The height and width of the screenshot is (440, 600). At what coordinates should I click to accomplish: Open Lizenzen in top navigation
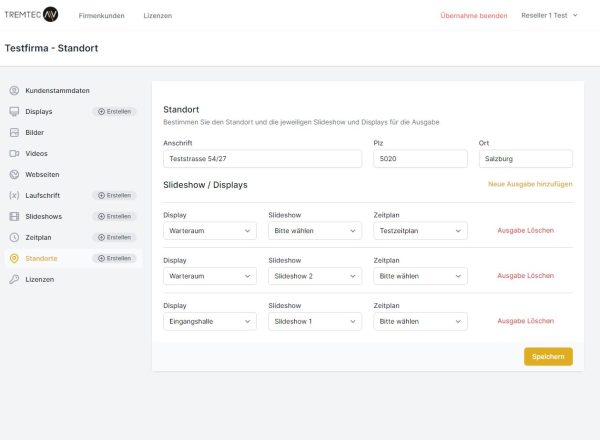click(x=157, y=16)
